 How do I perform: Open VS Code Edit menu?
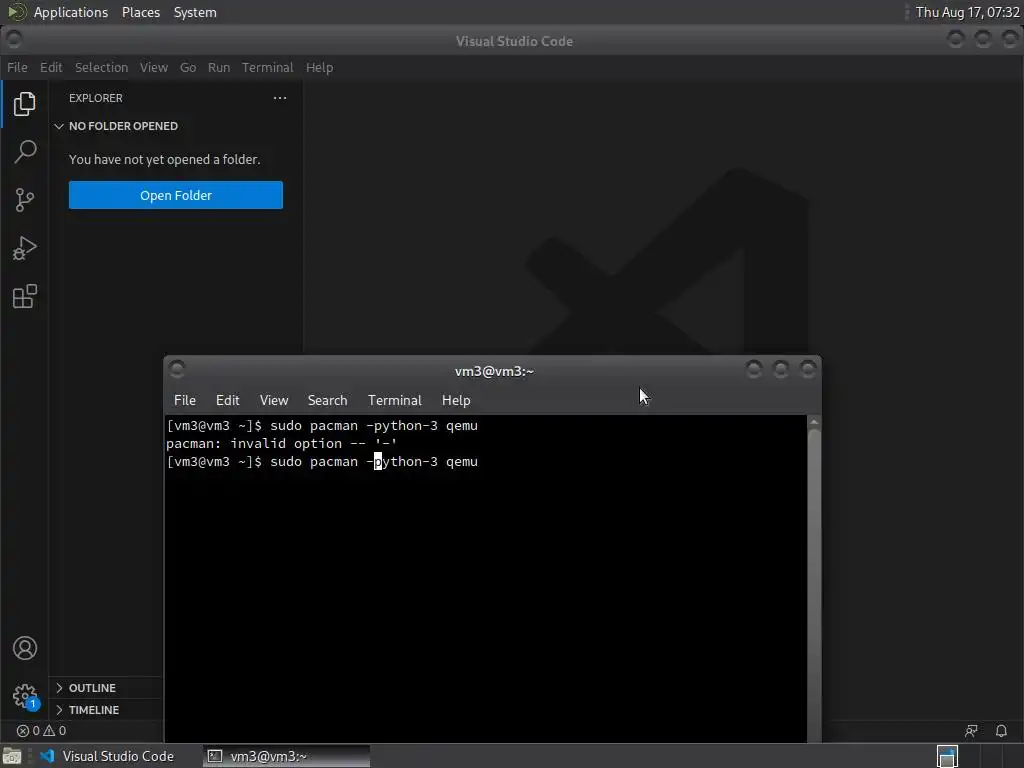point(51,67)
